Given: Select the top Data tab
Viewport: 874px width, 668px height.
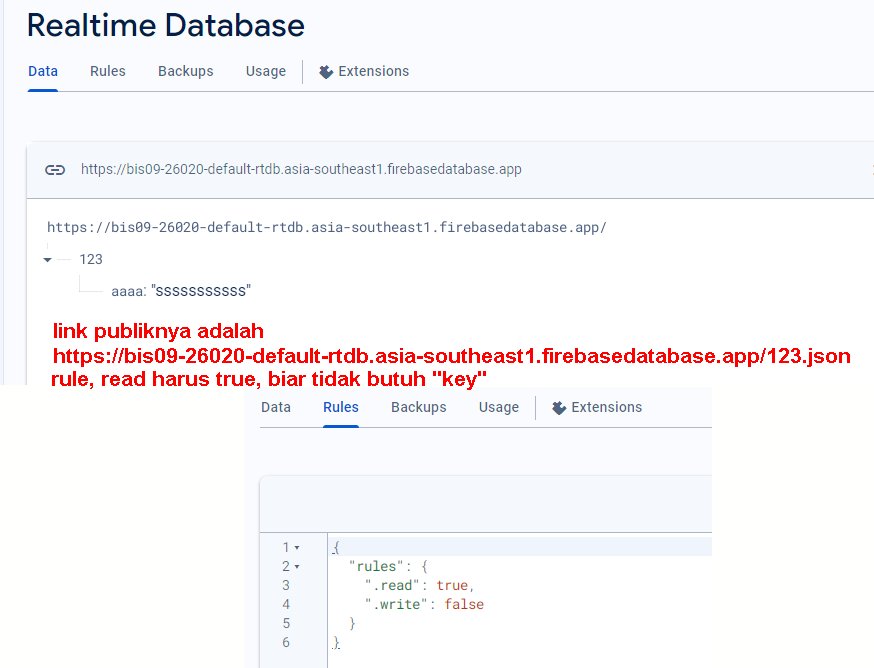Looking at the screenshot, I should coord(43,71).
